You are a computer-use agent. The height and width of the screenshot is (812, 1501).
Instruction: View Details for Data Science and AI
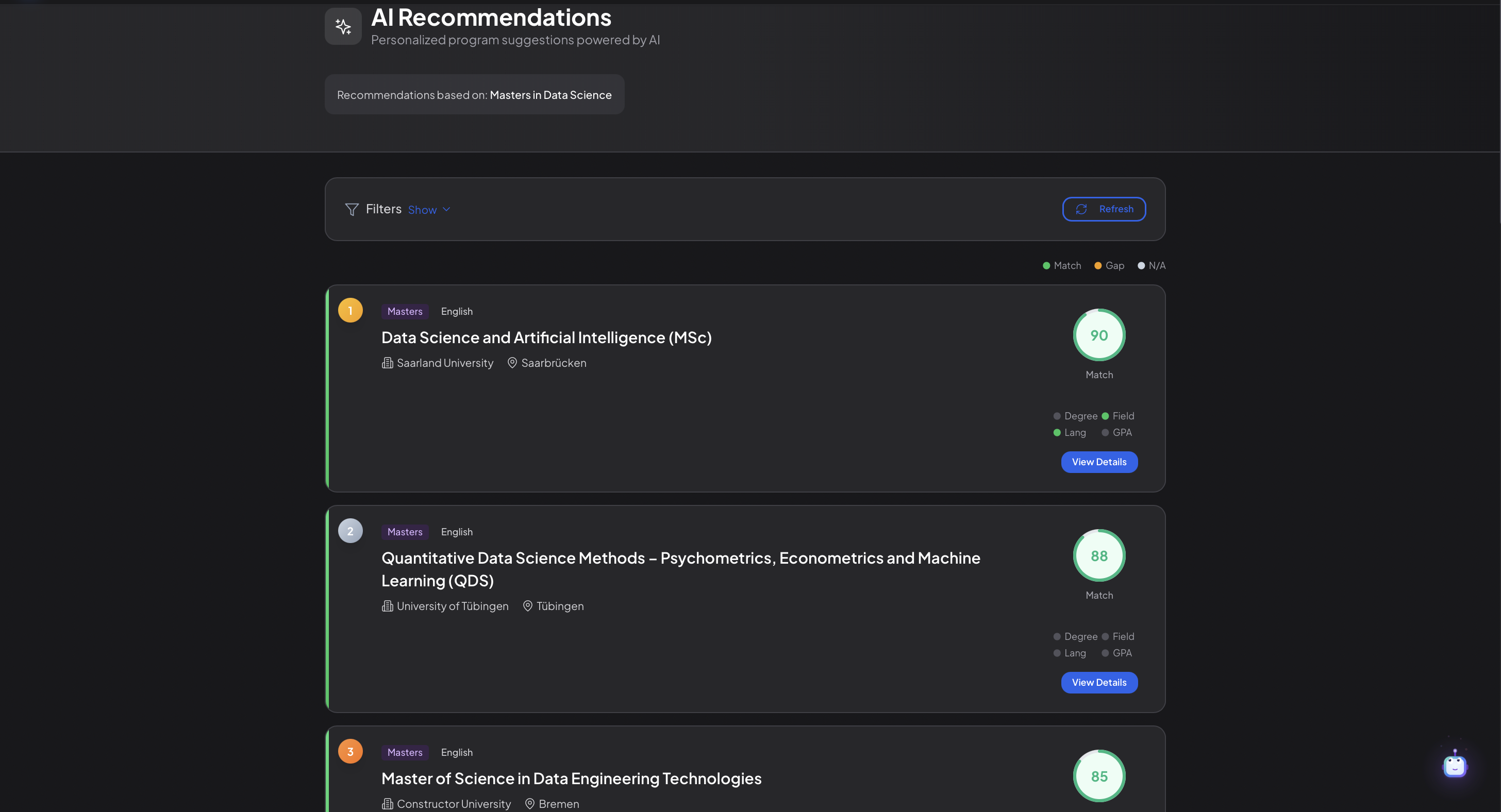coord(1098,462)
